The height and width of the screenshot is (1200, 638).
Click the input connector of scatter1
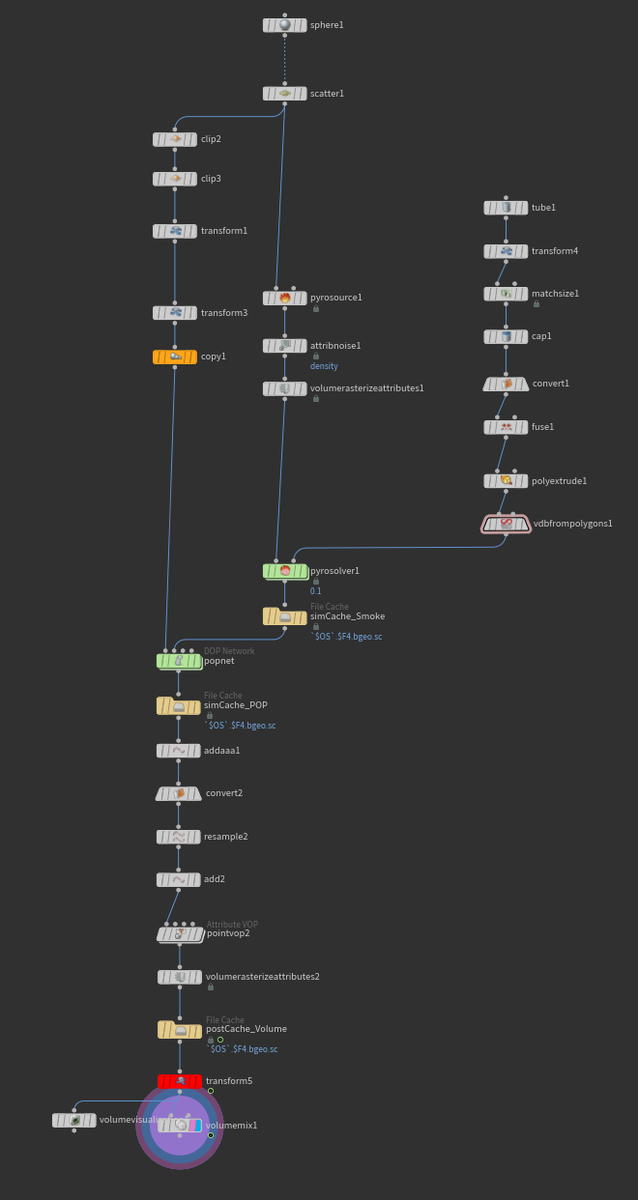[285, 82]
